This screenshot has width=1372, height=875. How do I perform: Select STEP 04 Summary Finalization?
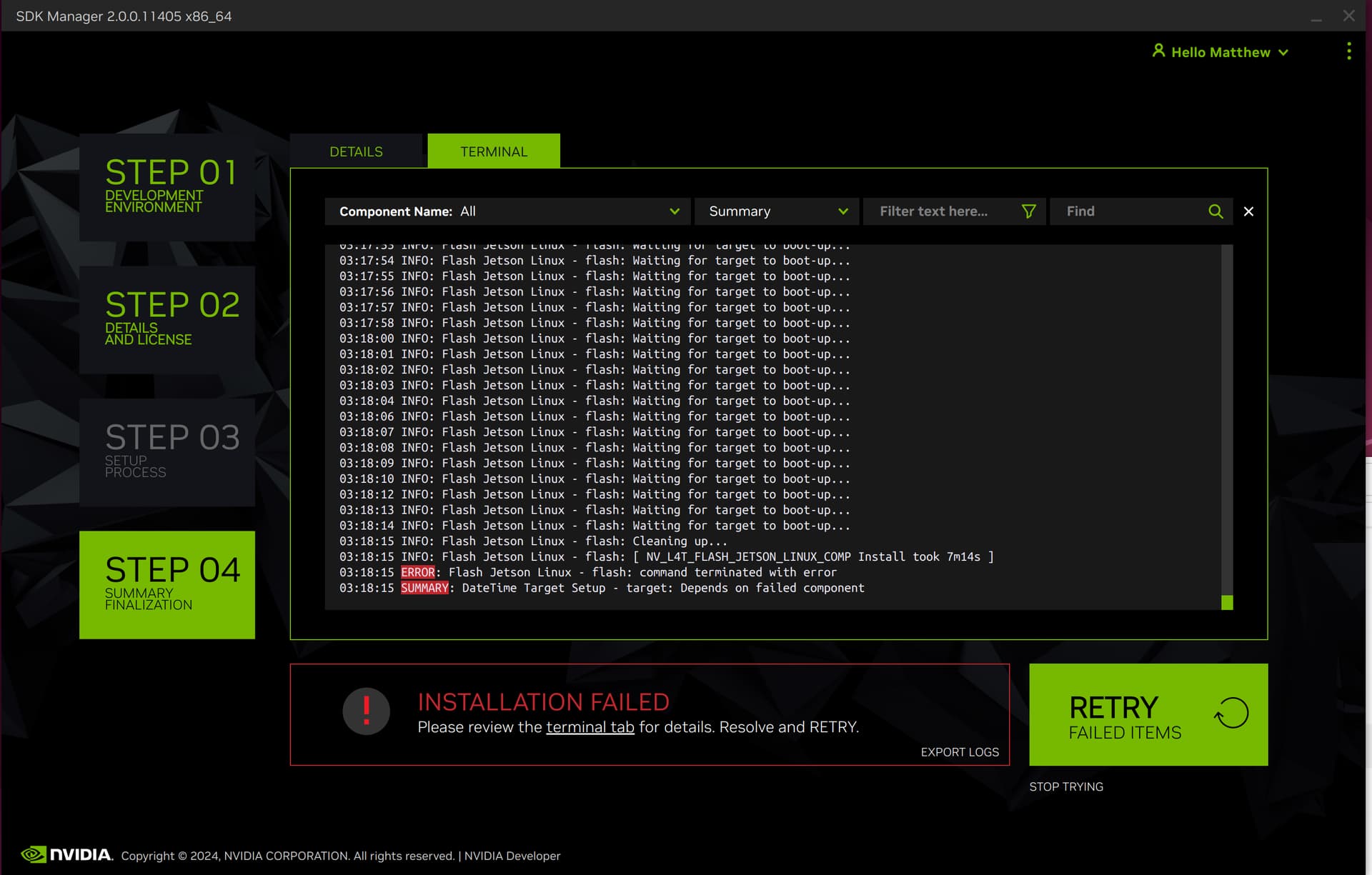167,585
